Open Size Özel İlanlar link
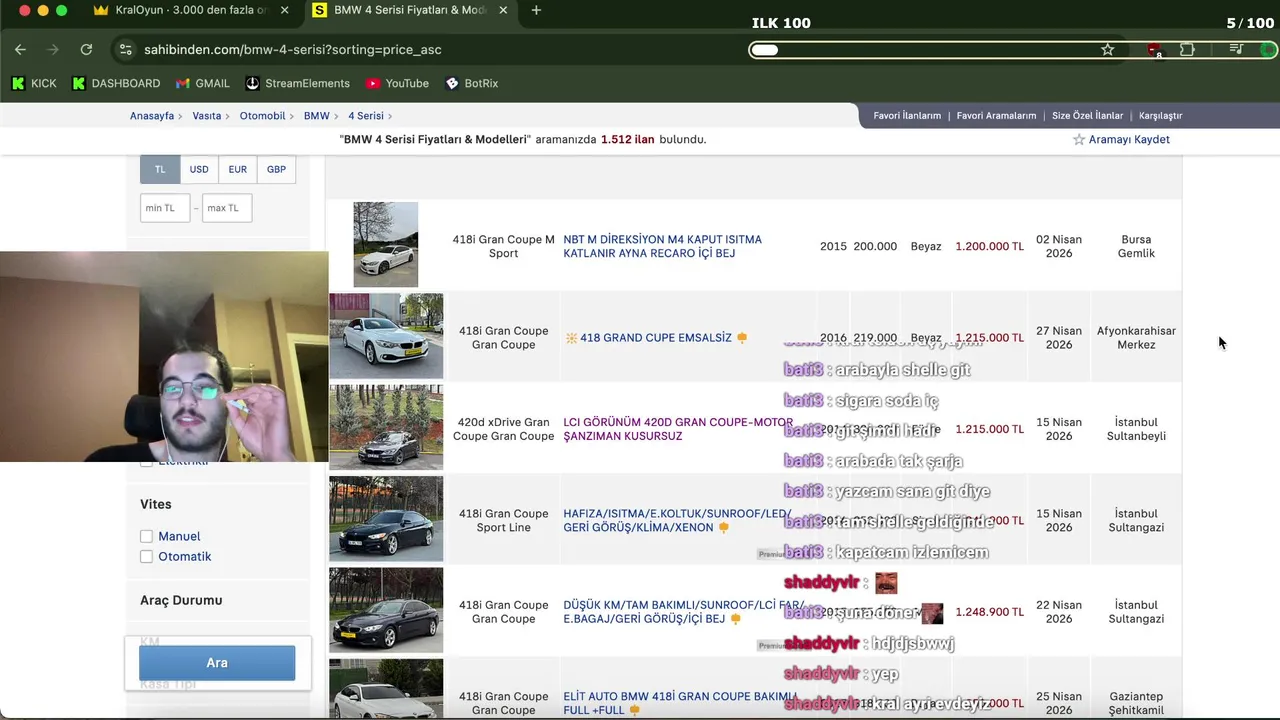 coord(1087,116)
